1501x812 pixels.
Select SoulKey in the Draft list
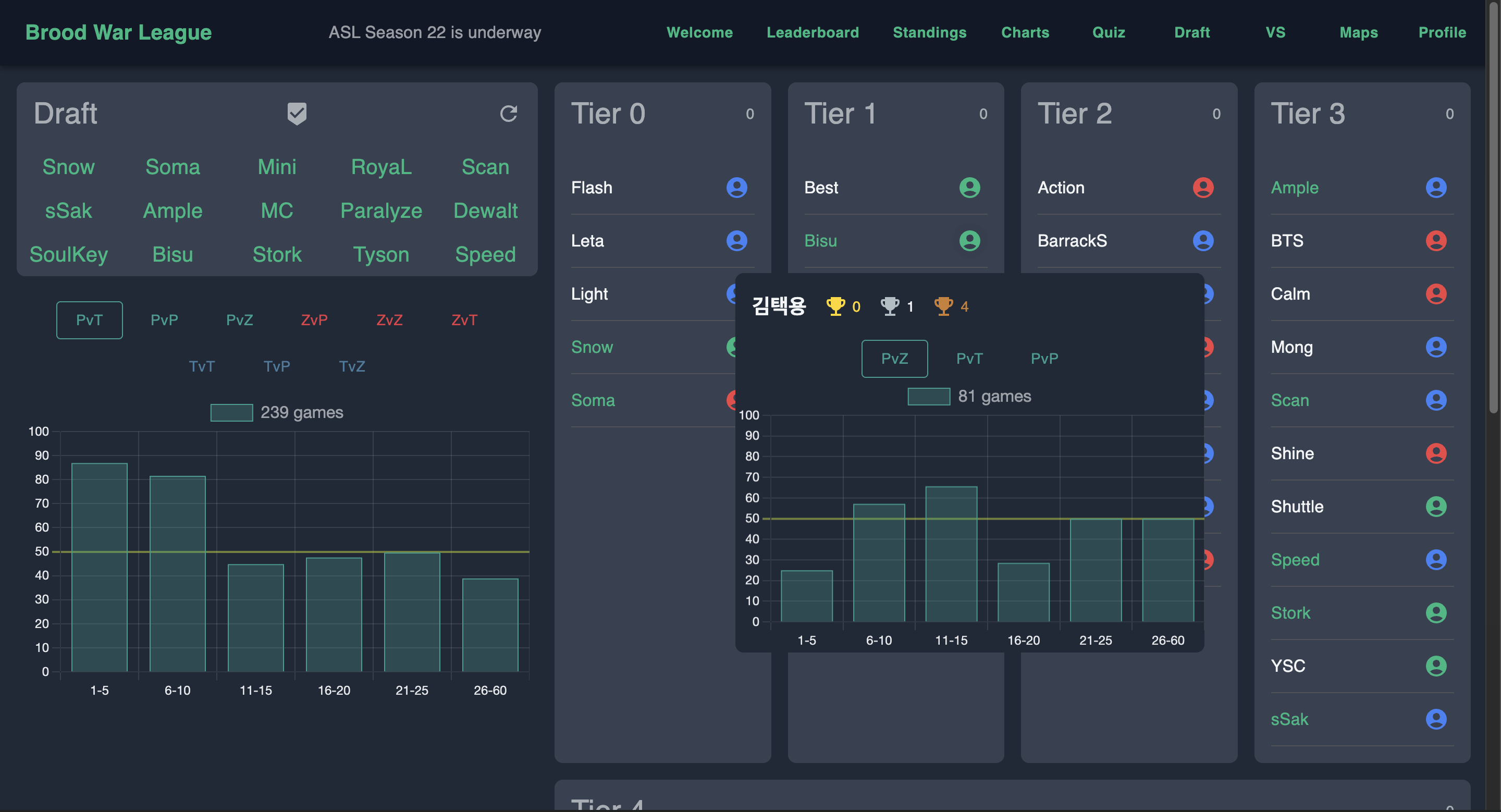[x=68, y=254]
